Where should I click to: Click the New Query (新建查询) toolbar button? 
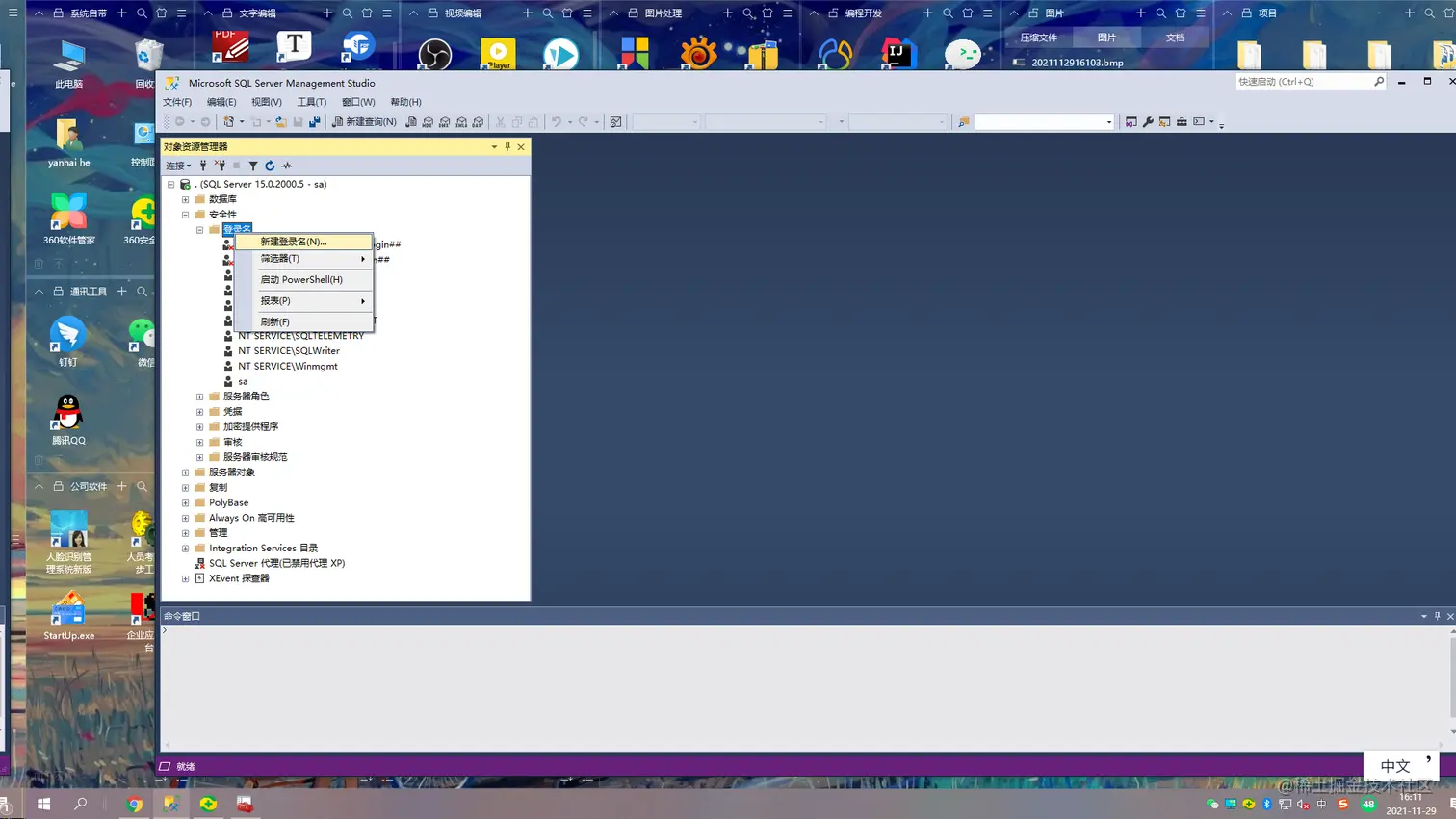tap(364, 122)
